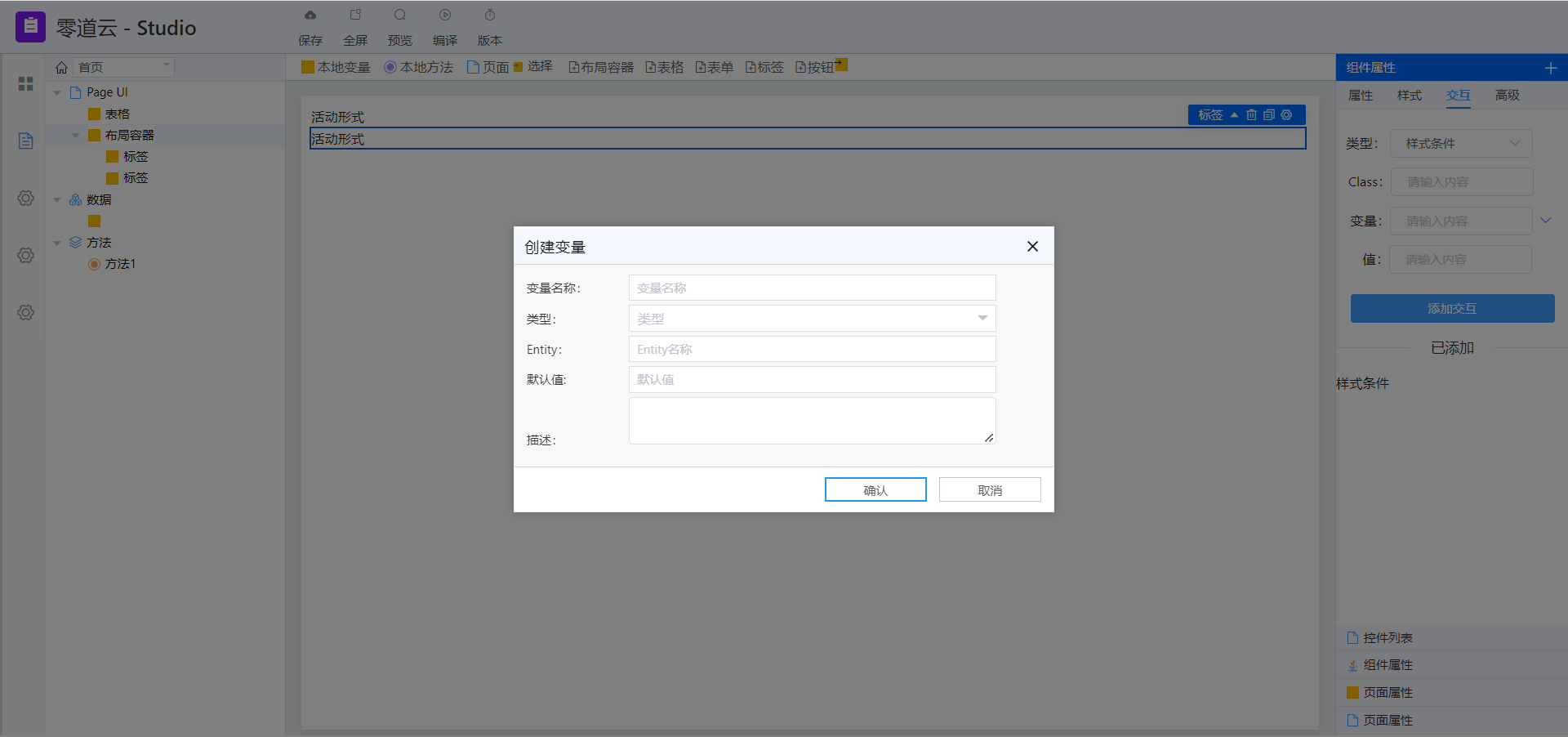
Task: Click the 全屏 fullscreen icon
Action: (x=355, y=15)
